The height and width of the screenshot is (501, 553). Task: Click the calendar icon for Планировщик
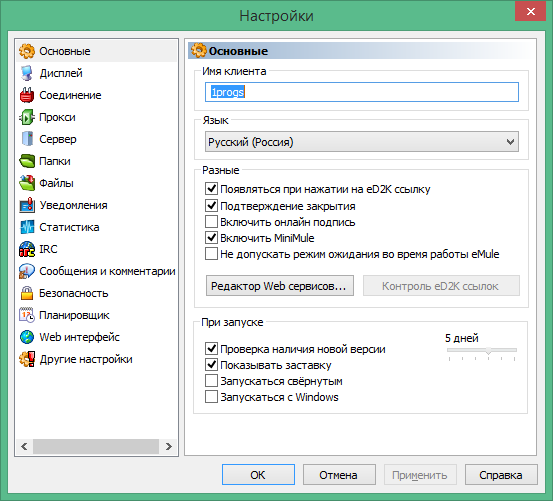pos(27,315)
